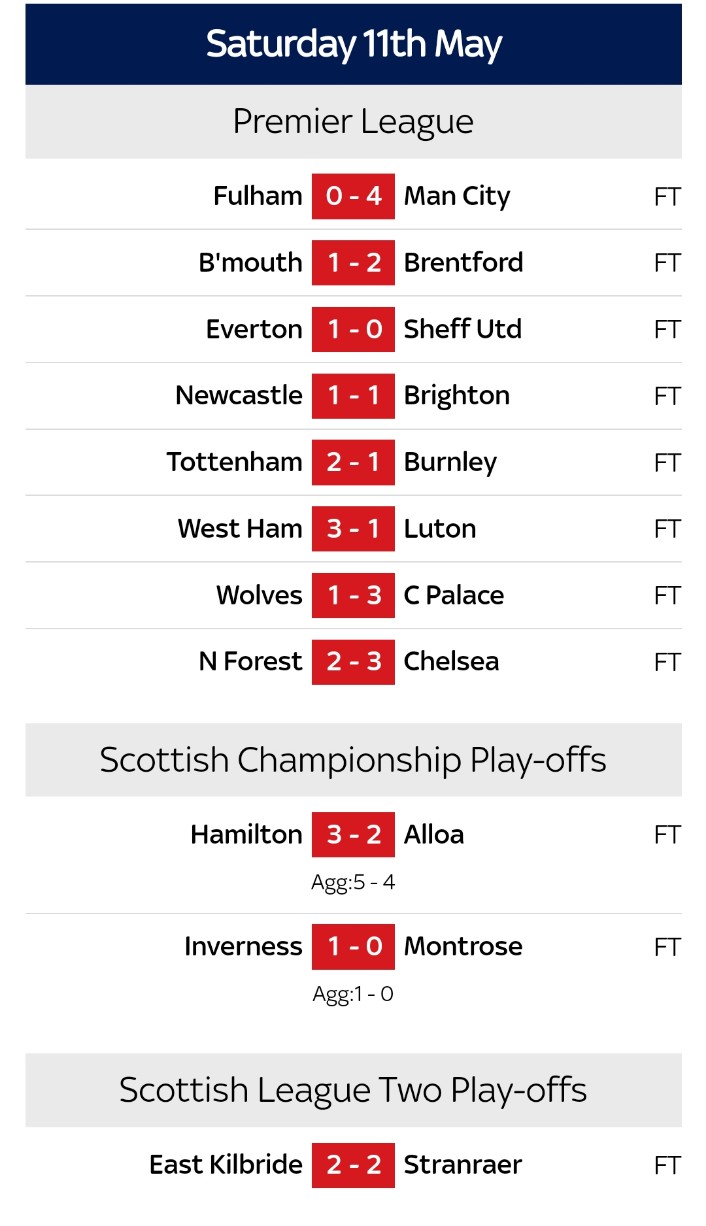This screenshot has width=706, height=1226.
Task: Click the Tottenham 2 - 1 score box
Action: point(353,462)
